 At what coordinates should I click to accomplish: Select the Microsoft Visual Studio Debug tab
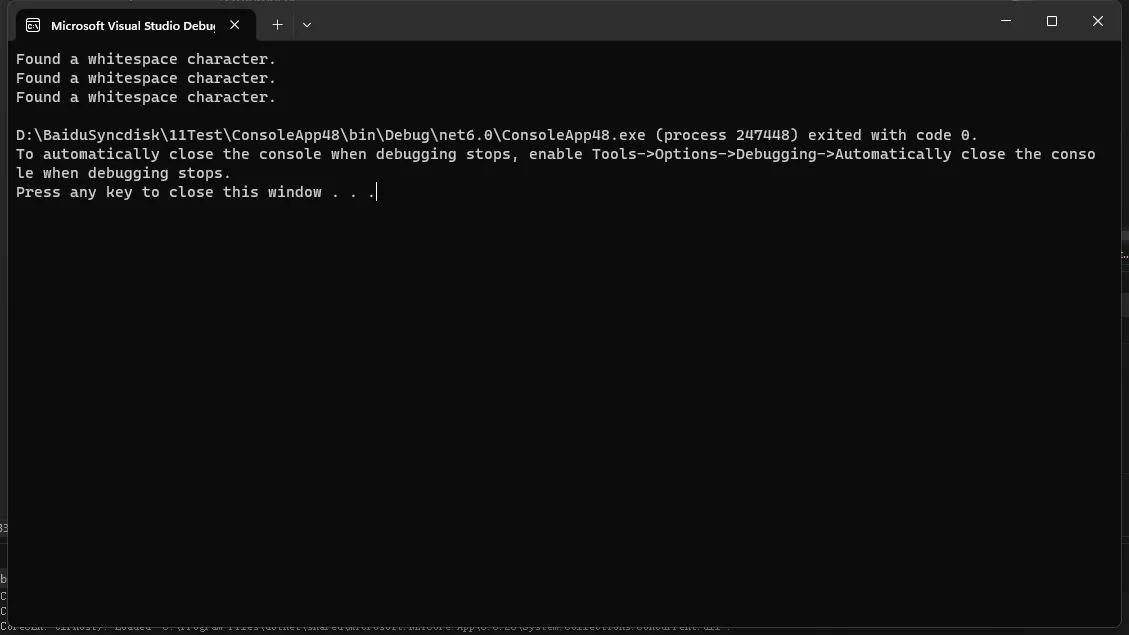tap(135, 25)
